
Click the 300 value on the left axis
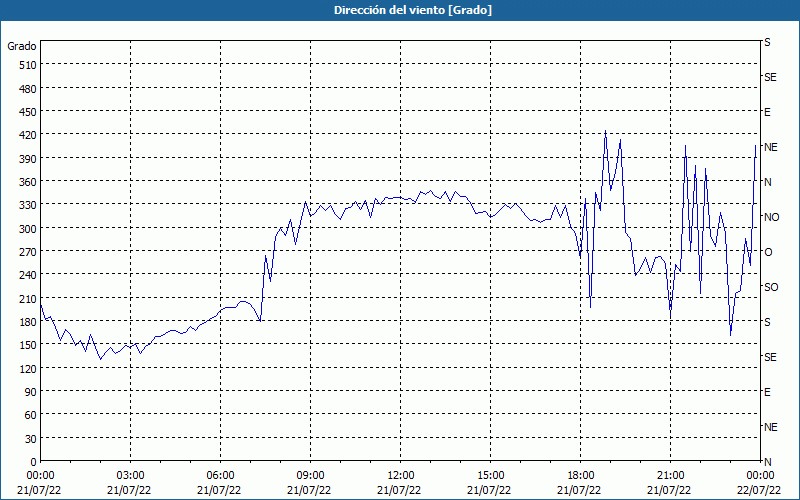click(28, 229)
